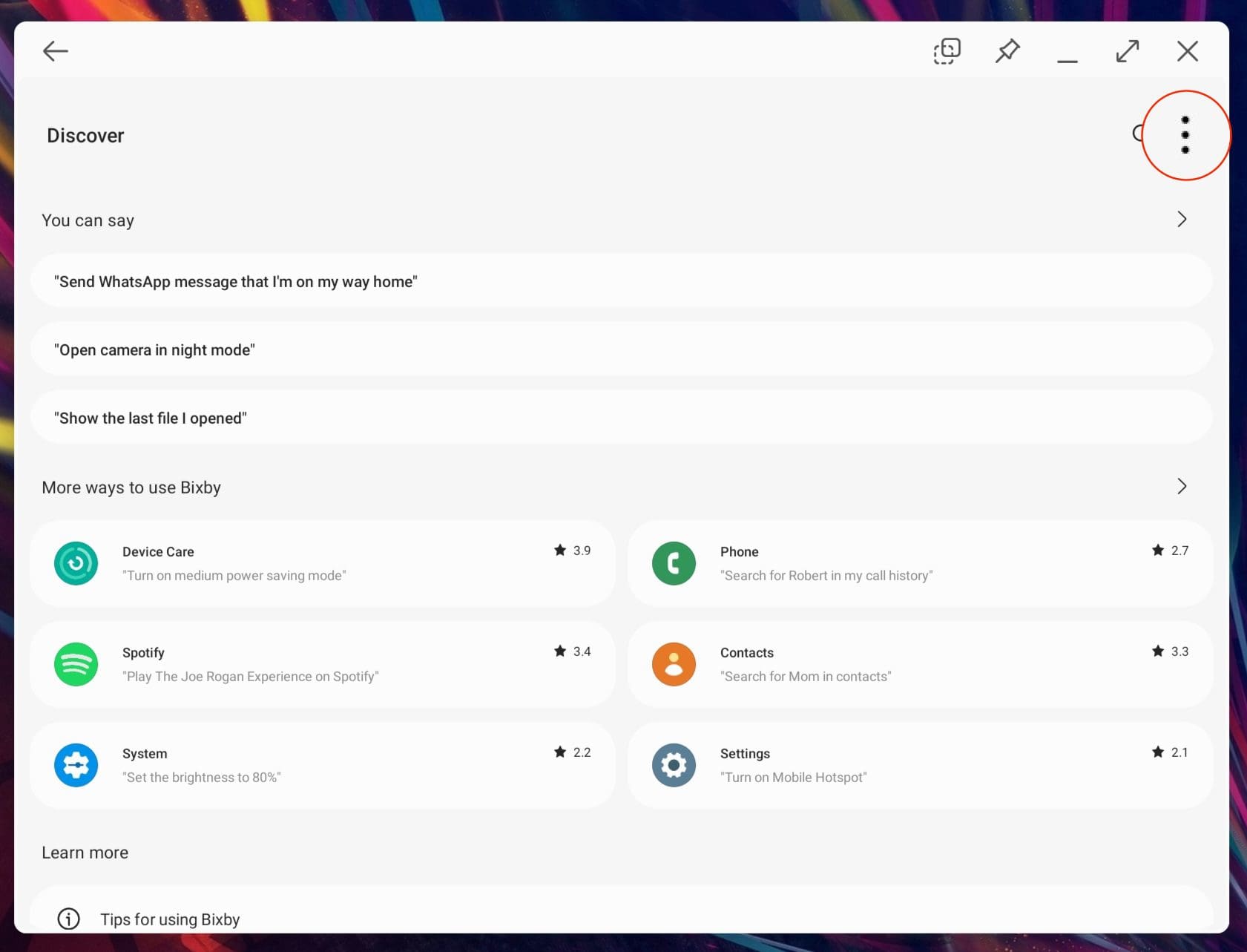1247x952 pixels.
Task: Click the back arrow icon
Action: [x=56, y=51]
